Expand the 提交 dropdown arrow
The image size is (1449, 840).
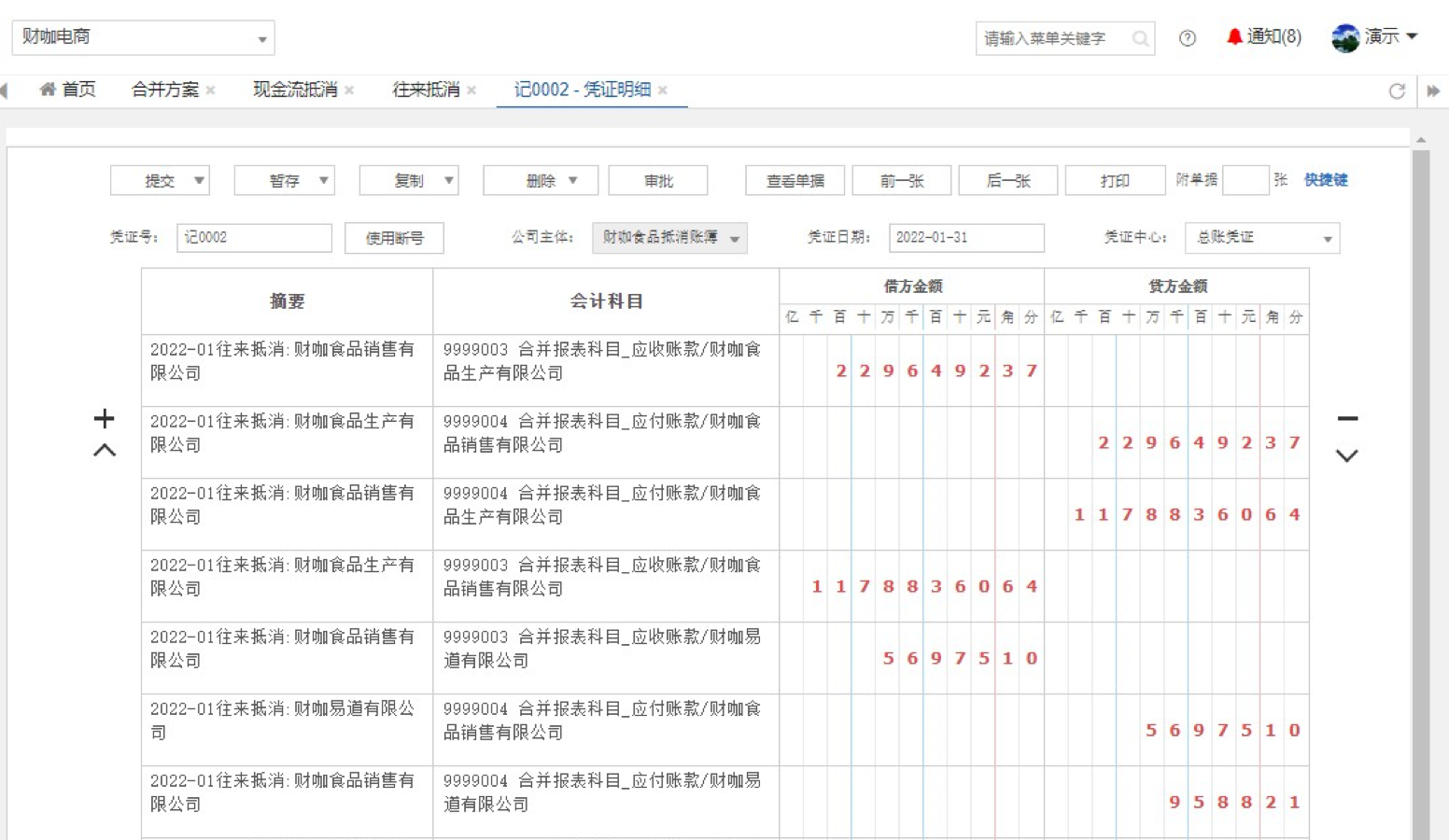(x=199, y=180)
